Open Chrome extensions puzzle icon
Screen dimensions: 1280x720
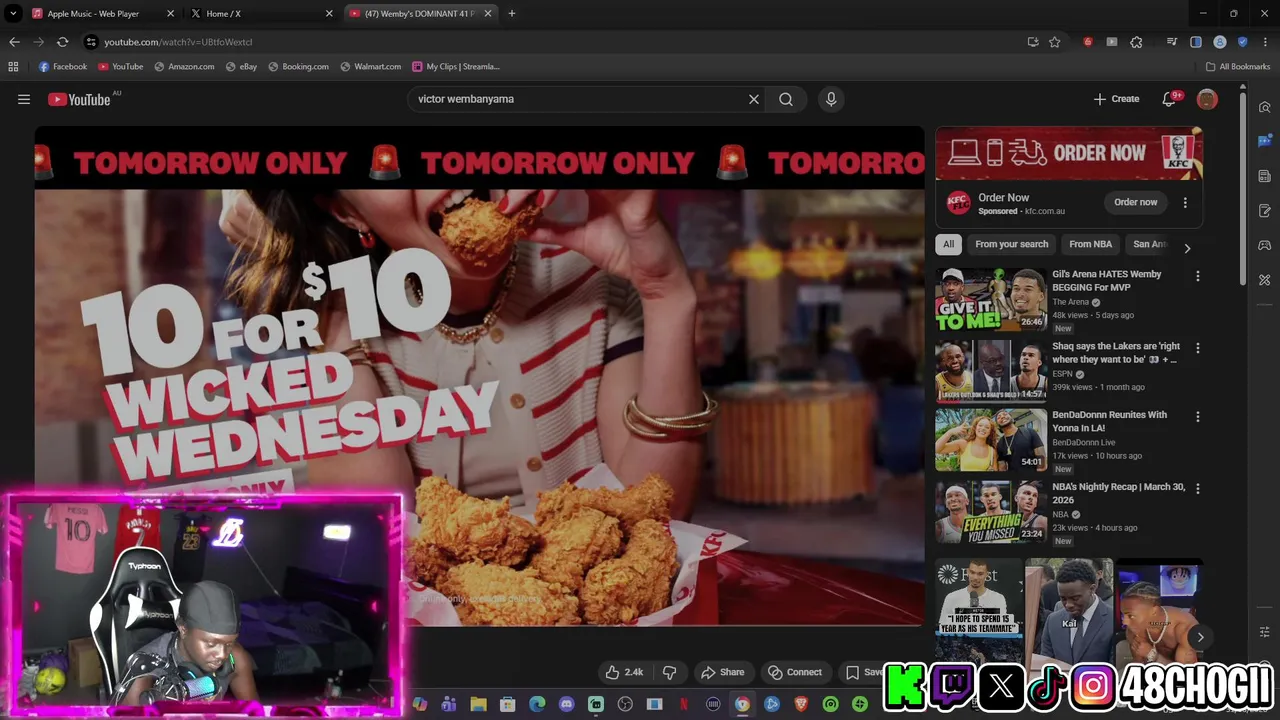(x=1136, y=42)
